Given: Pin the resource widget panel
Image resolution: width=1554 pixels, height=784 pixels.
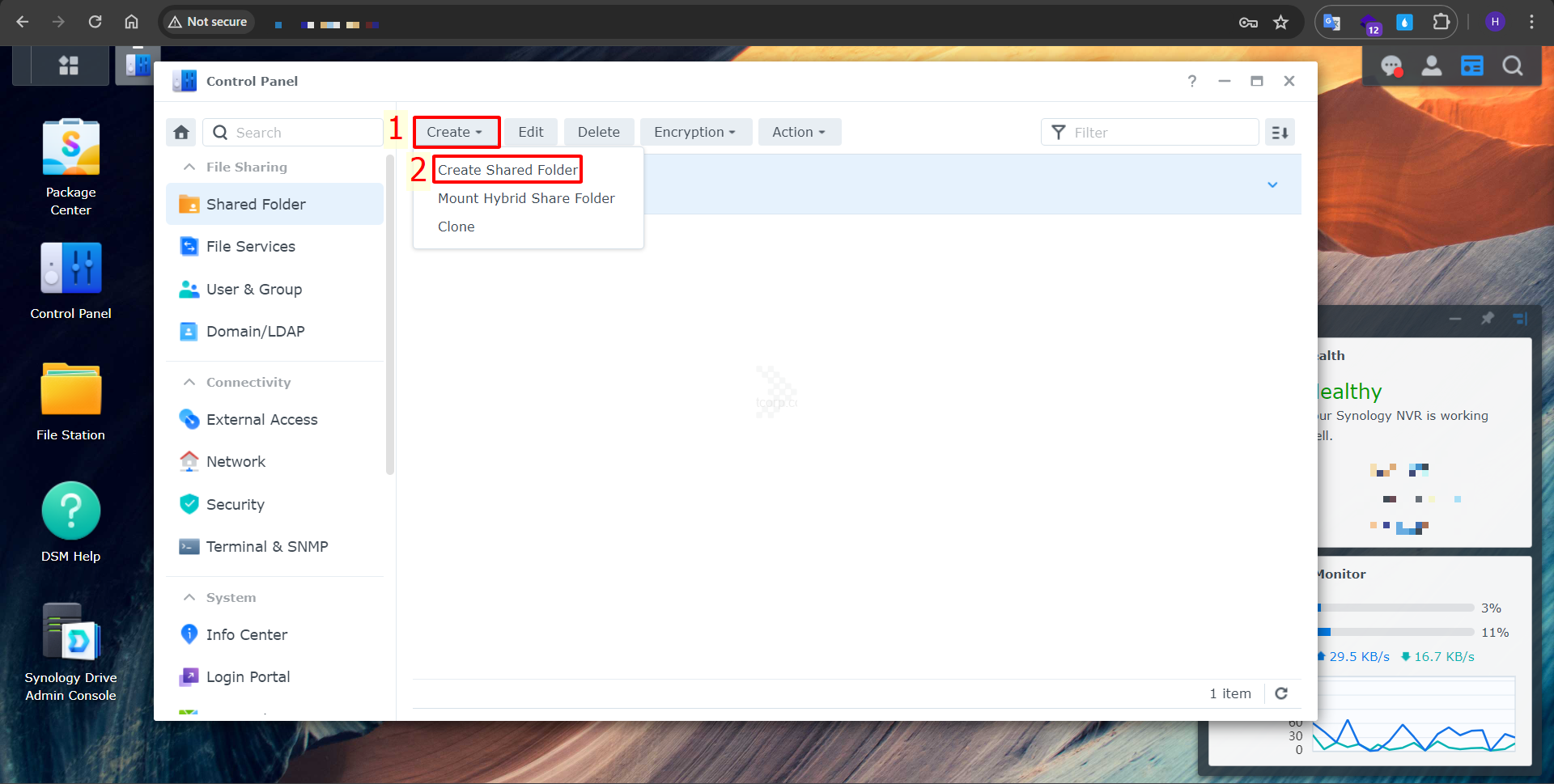Looking at the screenshot, I should [1488, 319].
